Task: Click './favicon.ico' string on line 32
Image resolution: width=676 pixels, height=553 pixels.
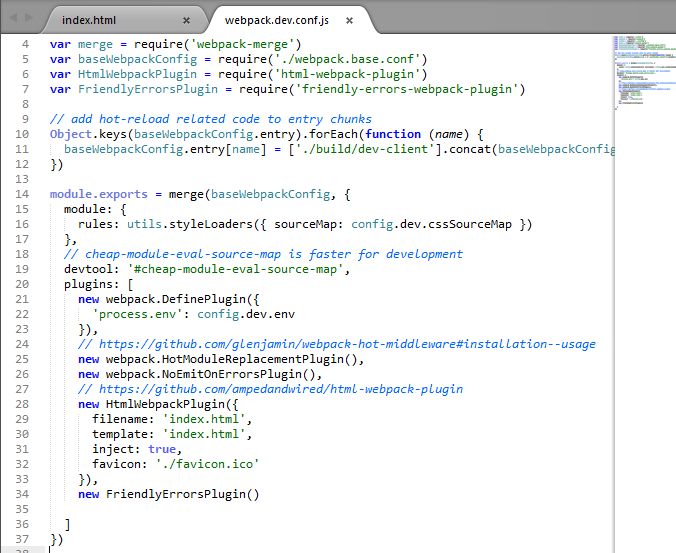Action: pos(207,464)
